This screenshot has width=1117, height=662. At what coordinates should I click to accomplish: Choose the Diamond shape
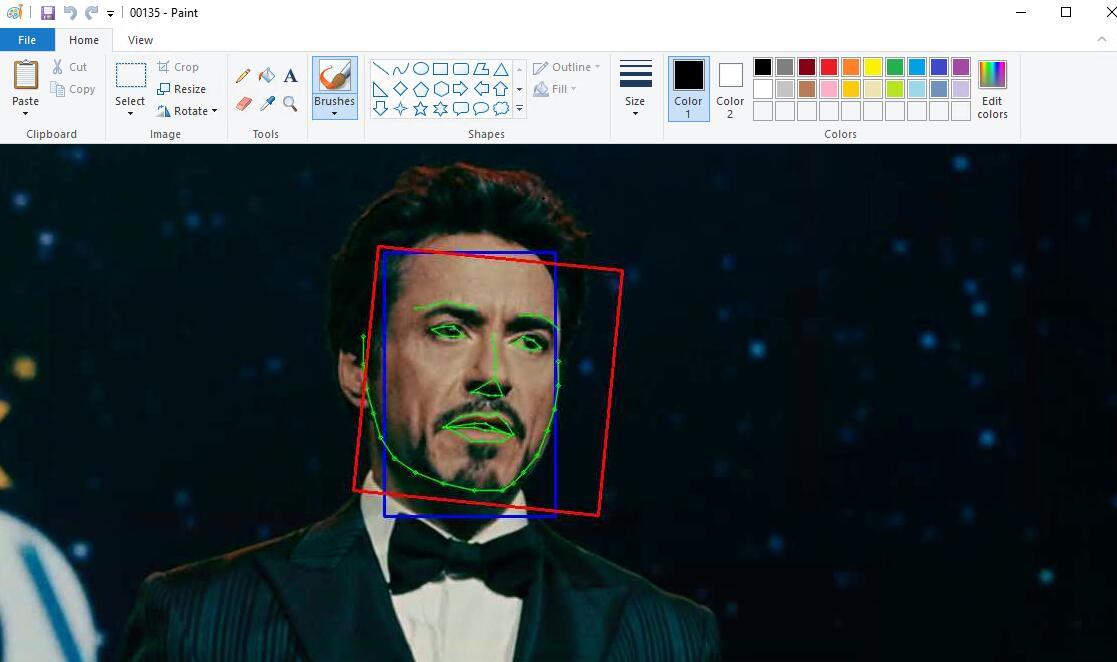pos(401,89)
